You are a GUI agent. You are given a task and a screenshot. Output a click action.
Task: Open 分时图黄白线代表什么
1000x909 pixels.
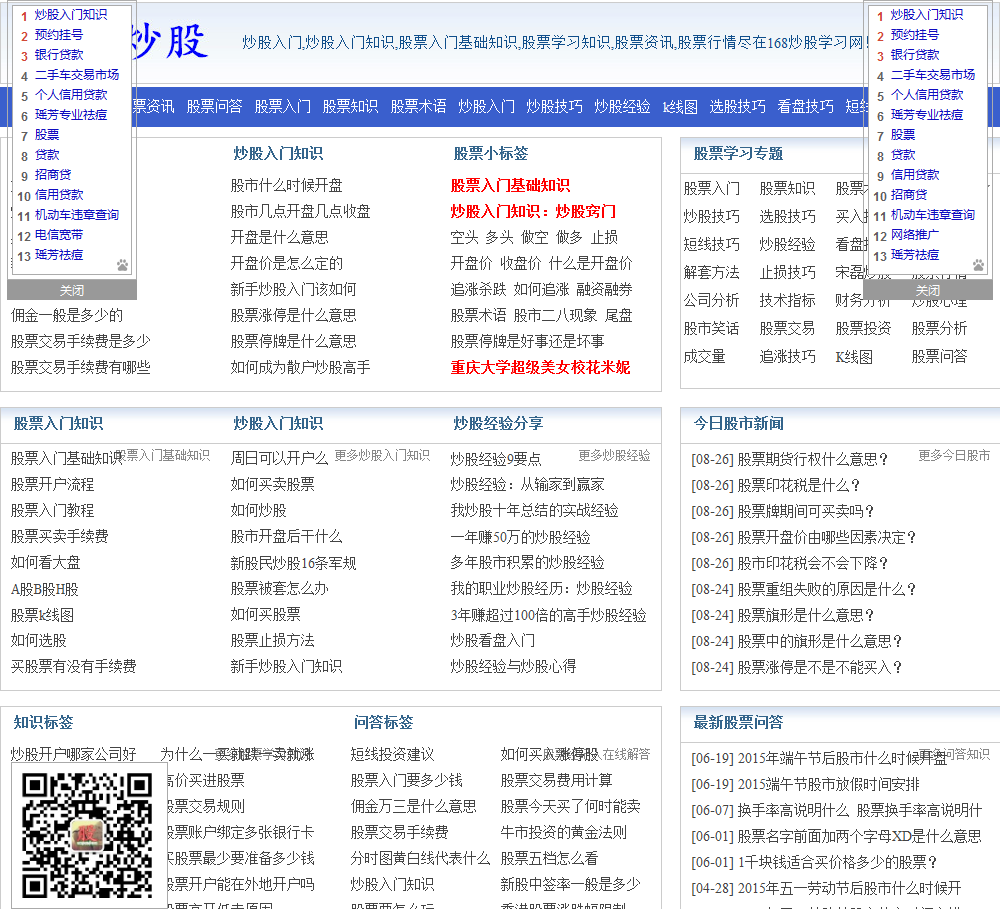tap(420, 859)
